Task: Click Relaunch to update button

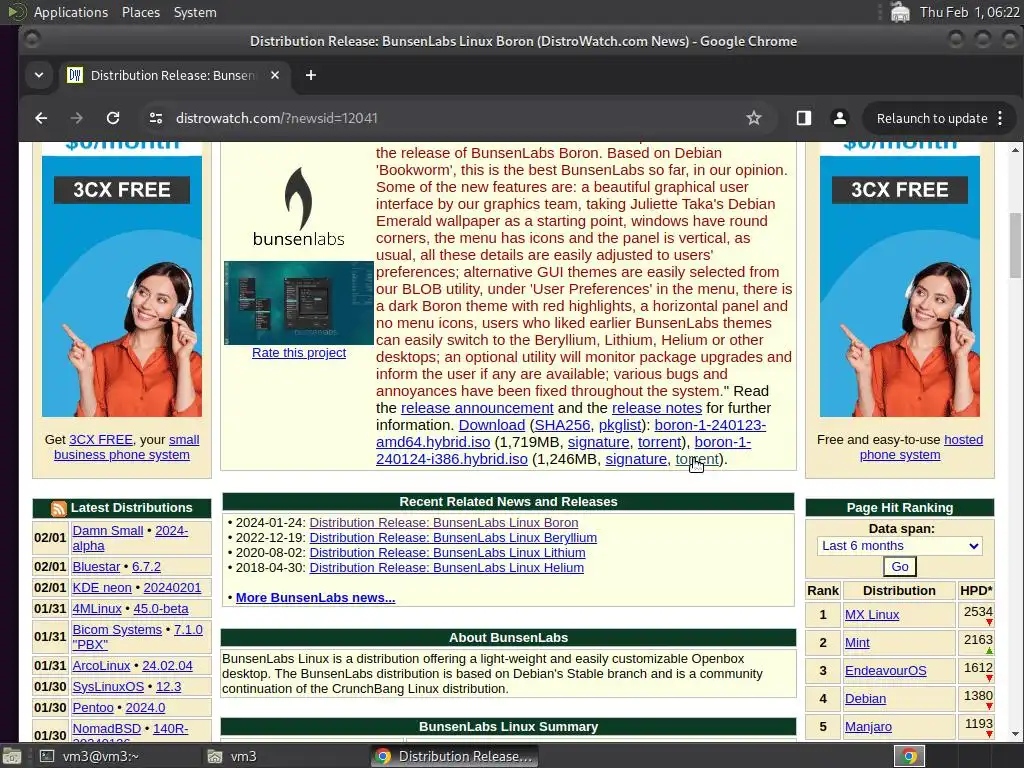Action: coord(931,118)
